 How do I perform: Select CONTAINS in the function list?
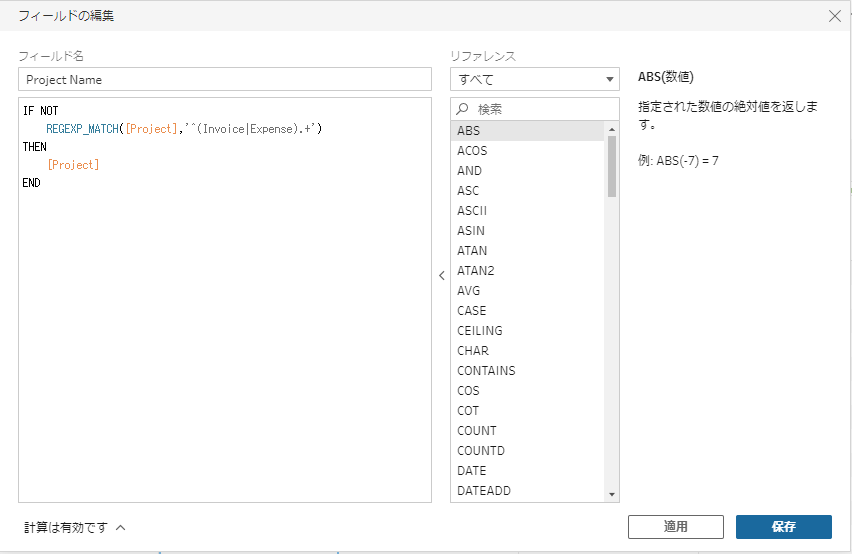click(x=486, y=371)
